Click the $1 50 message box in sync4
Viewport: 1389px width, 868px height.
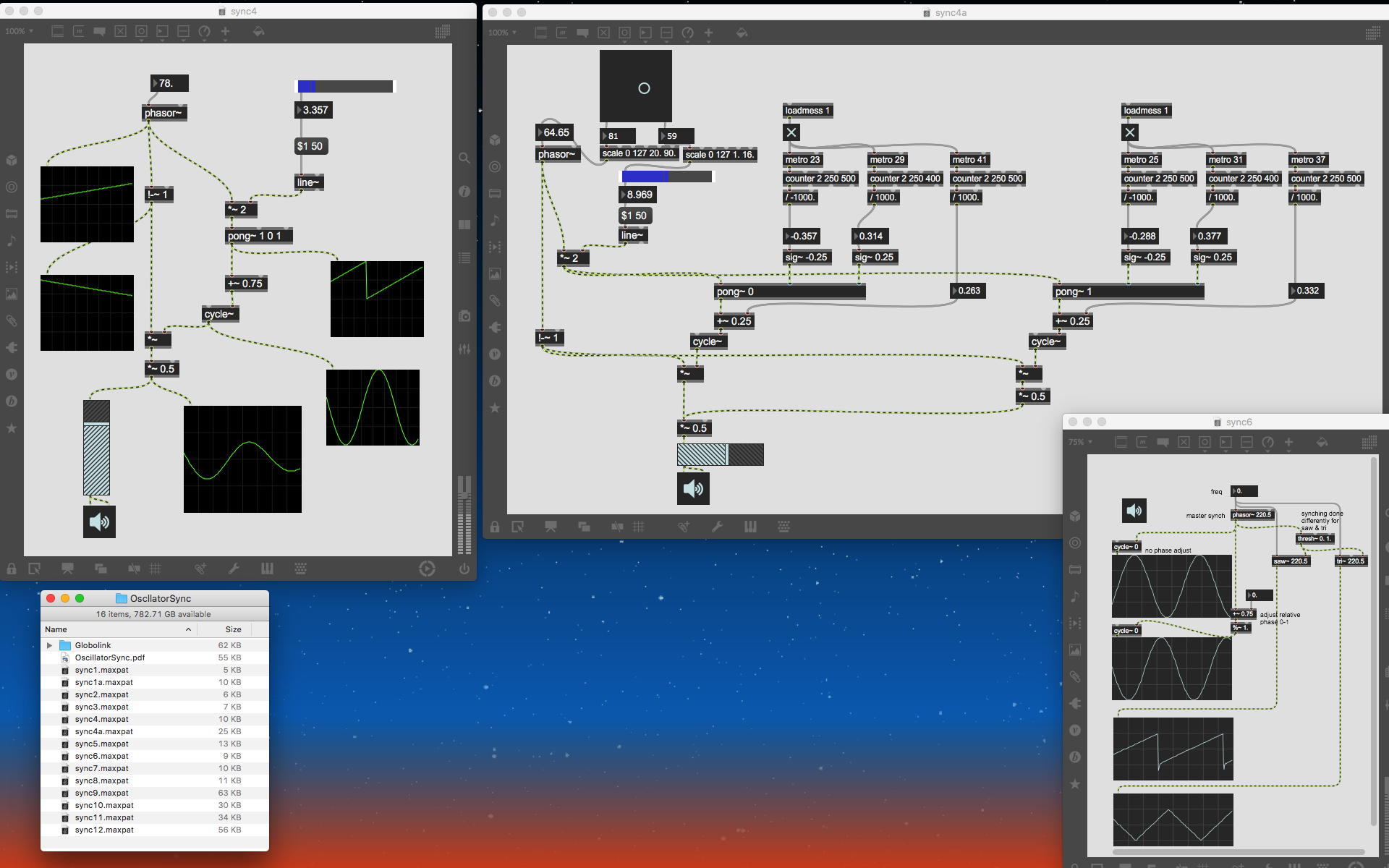coord(310,146)
